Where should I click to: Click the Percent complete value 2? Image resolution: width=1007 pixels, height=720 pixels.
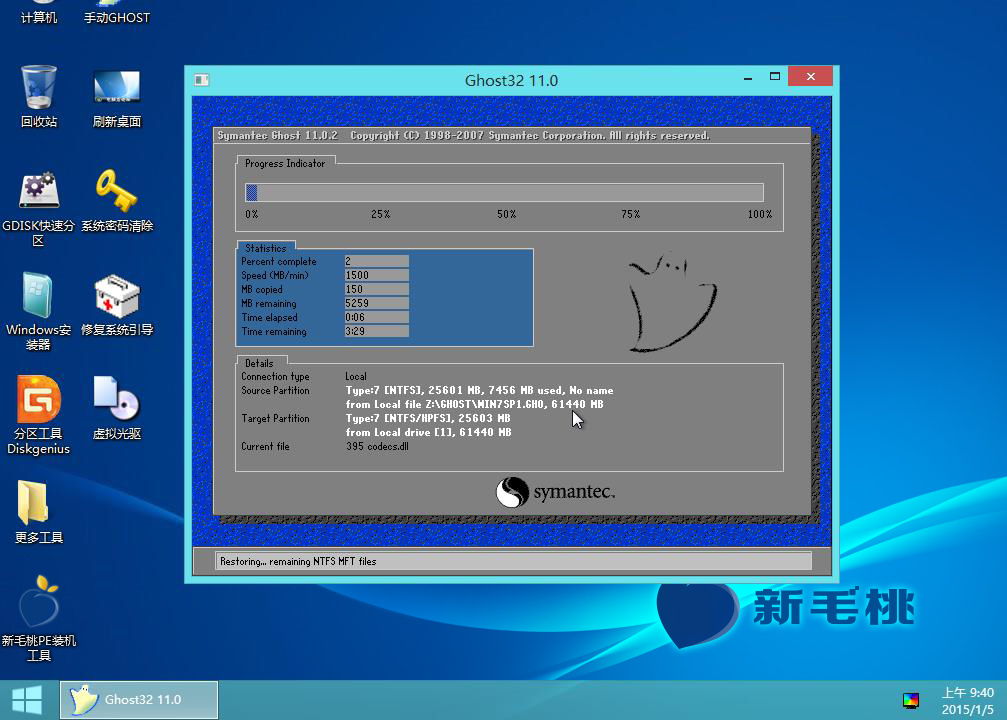(376, 261)
